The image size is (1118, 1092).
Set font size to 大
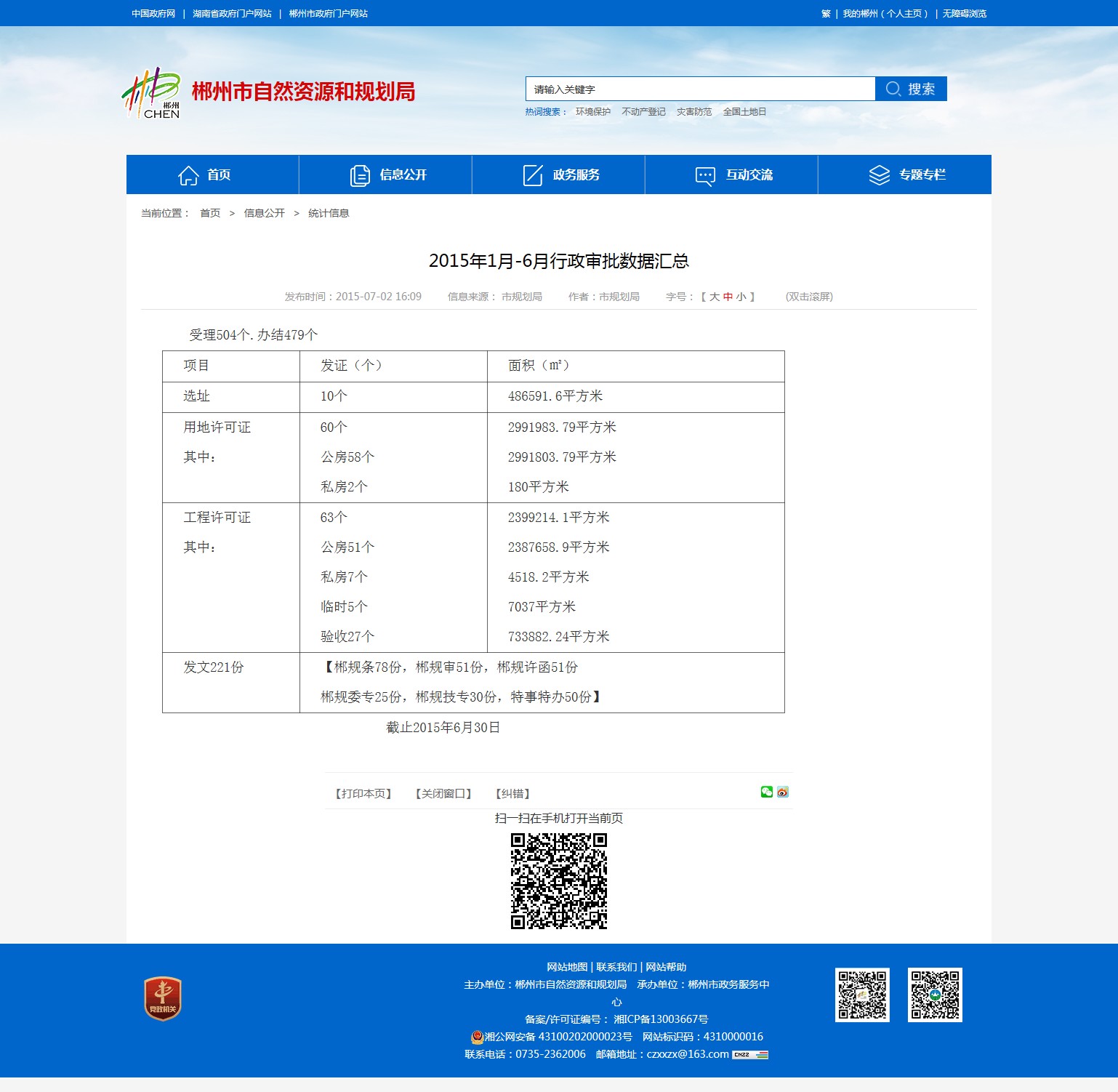tap(715, 297)
